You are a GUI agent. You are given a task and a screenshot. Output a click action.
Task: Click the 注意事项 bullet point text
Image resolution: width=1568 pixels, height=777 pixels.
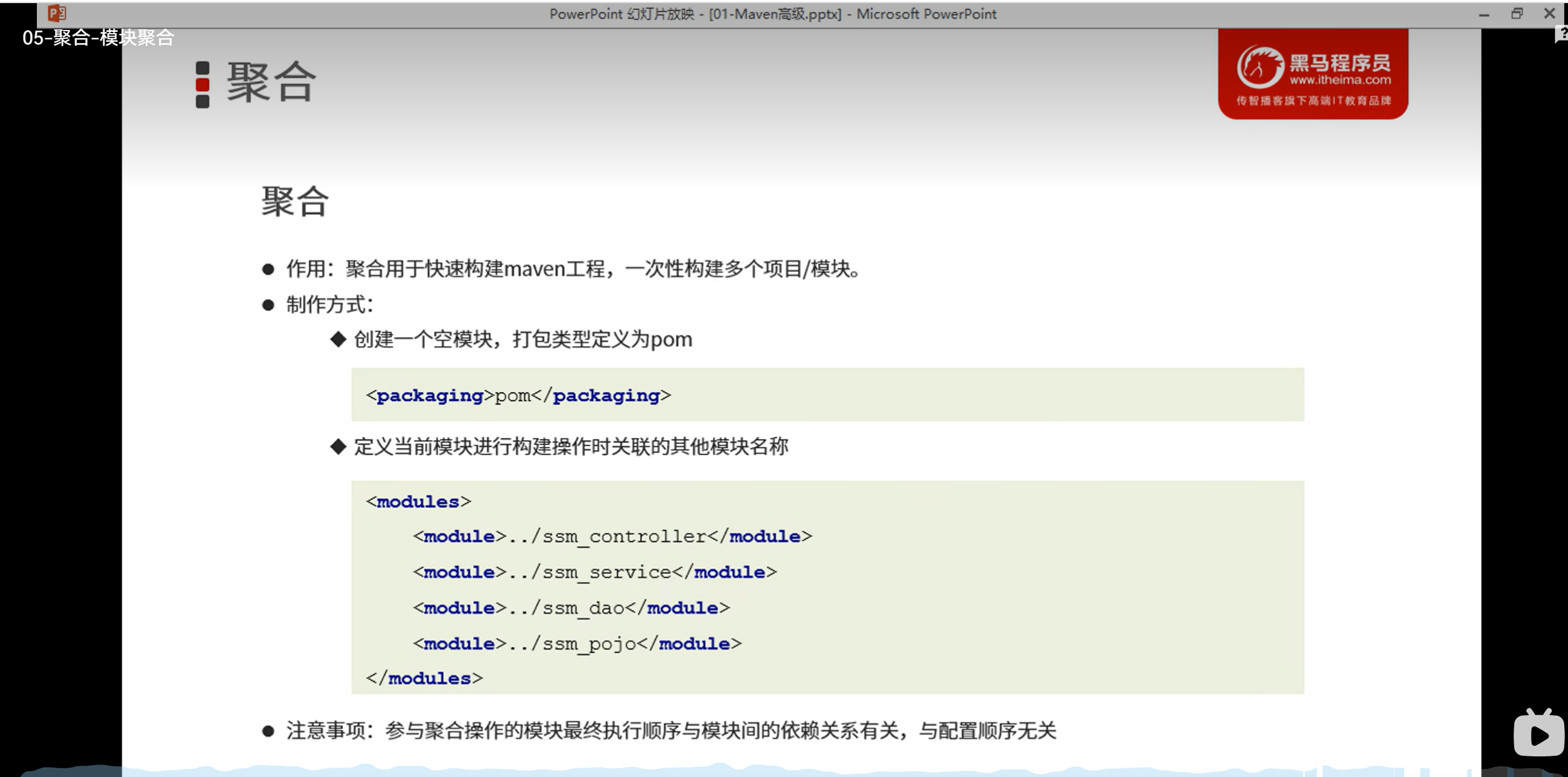[x=671, y=730]
